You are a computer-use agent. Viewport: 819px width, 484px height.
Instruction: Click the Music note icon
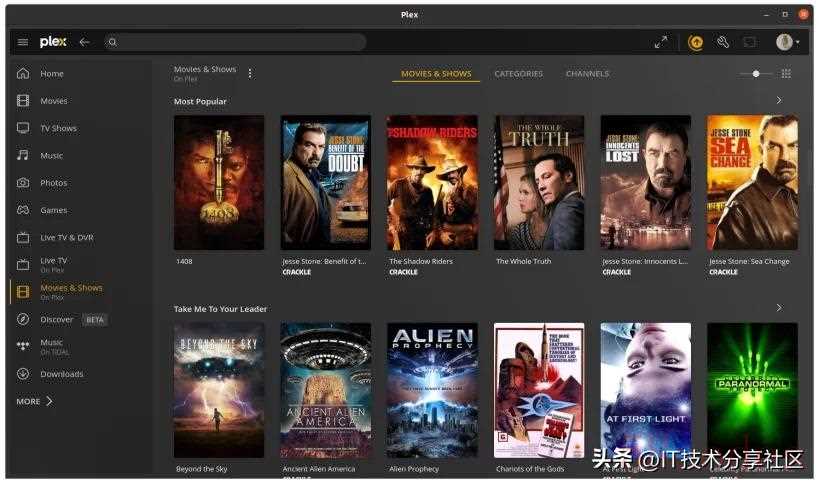(23, 155)
